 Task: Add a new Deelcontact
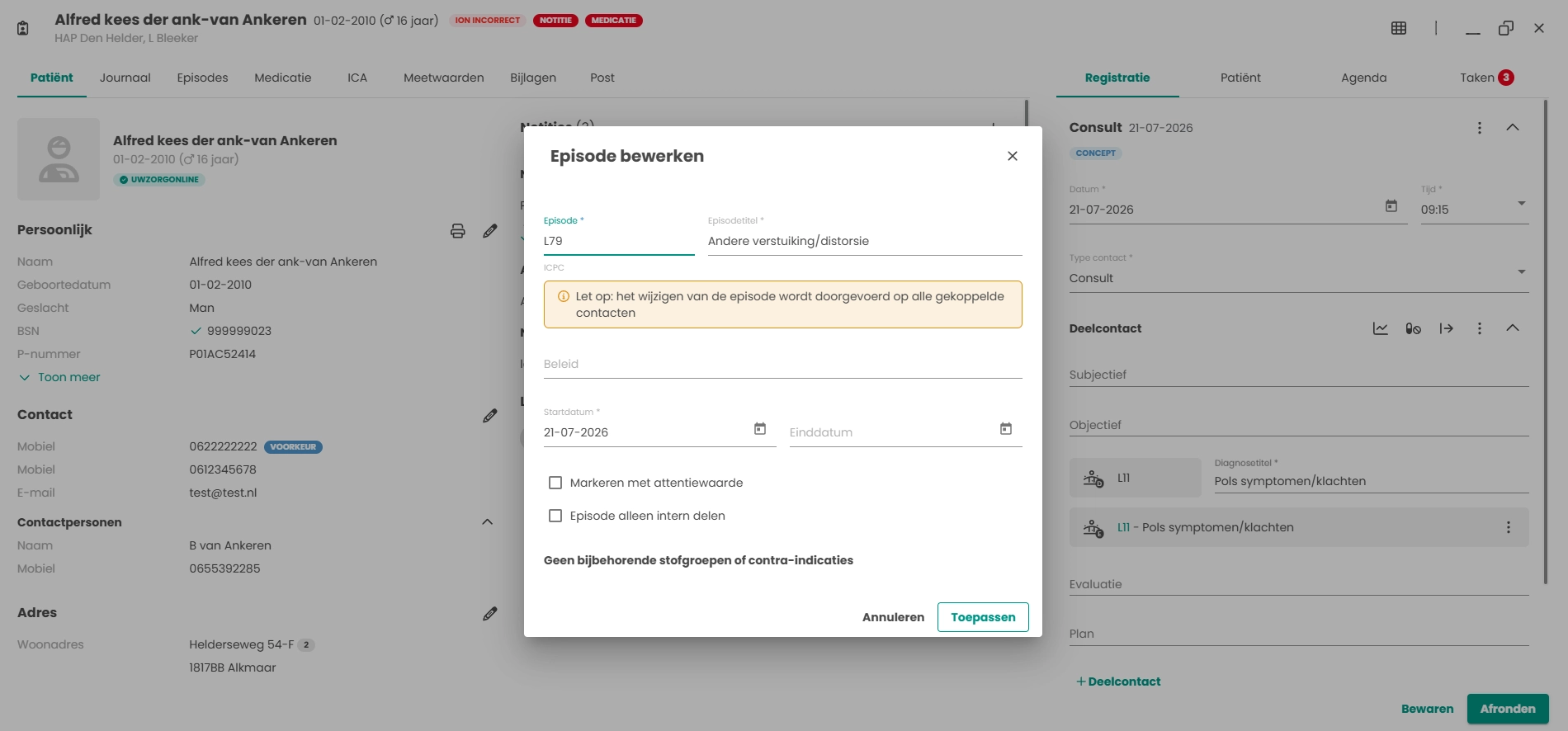pos(1118,681)
